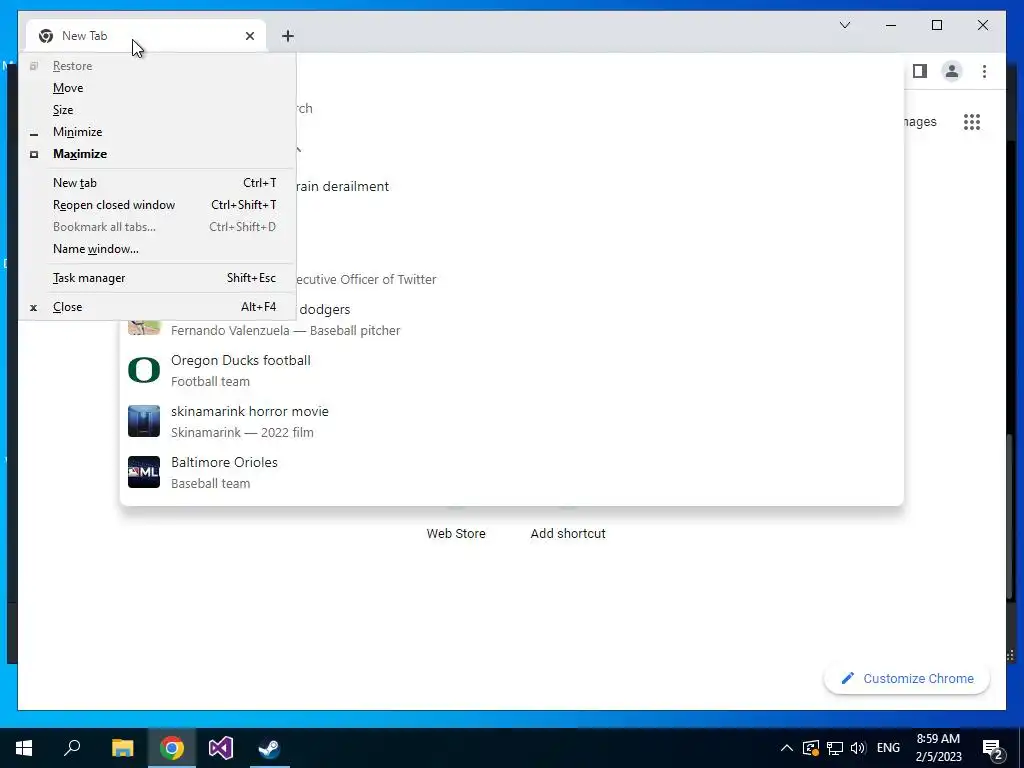Open the tab search chevron

tap(844, 25)
